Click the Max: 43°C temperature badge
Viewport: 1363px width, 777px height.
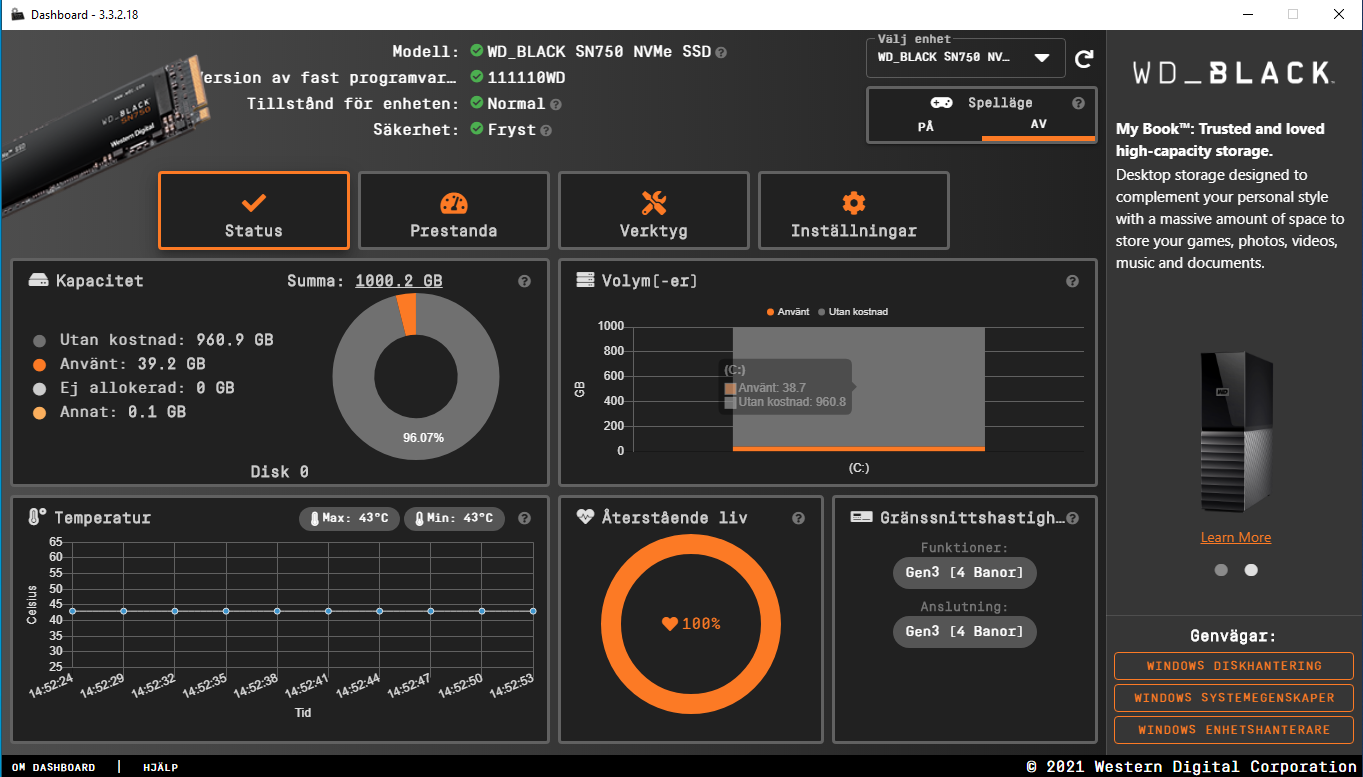click(349, 519)
